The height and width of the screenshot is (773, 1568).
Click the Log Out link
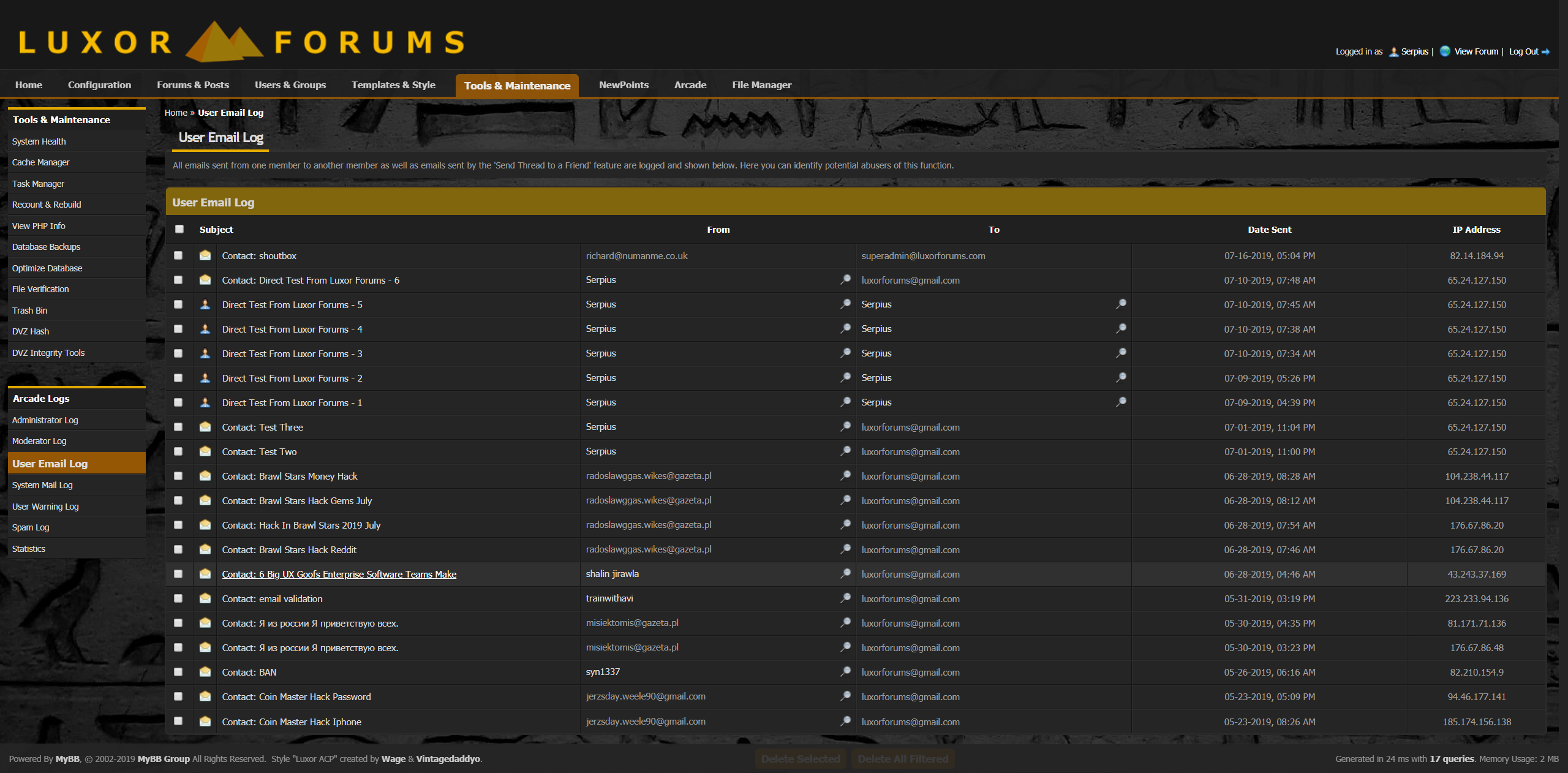pyautogui.click(x=1523, y=51)
